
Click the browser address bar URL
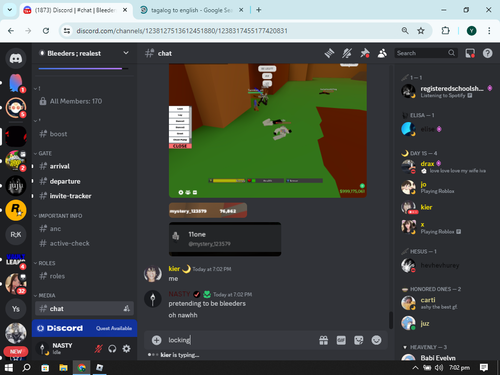point(182,31)
